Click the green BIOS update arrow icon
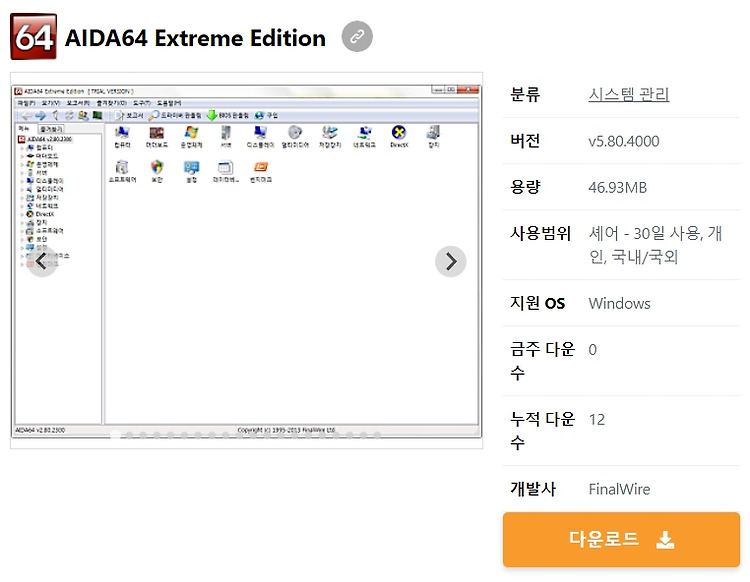 tap(211, 115)
